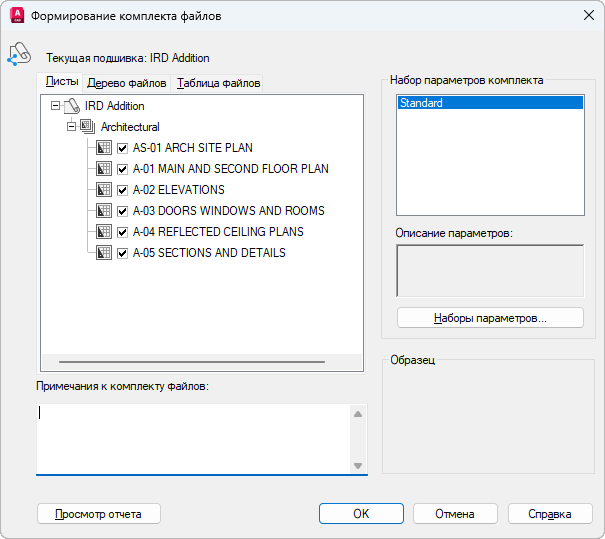Open Наборы параметров dialog button

490,318
